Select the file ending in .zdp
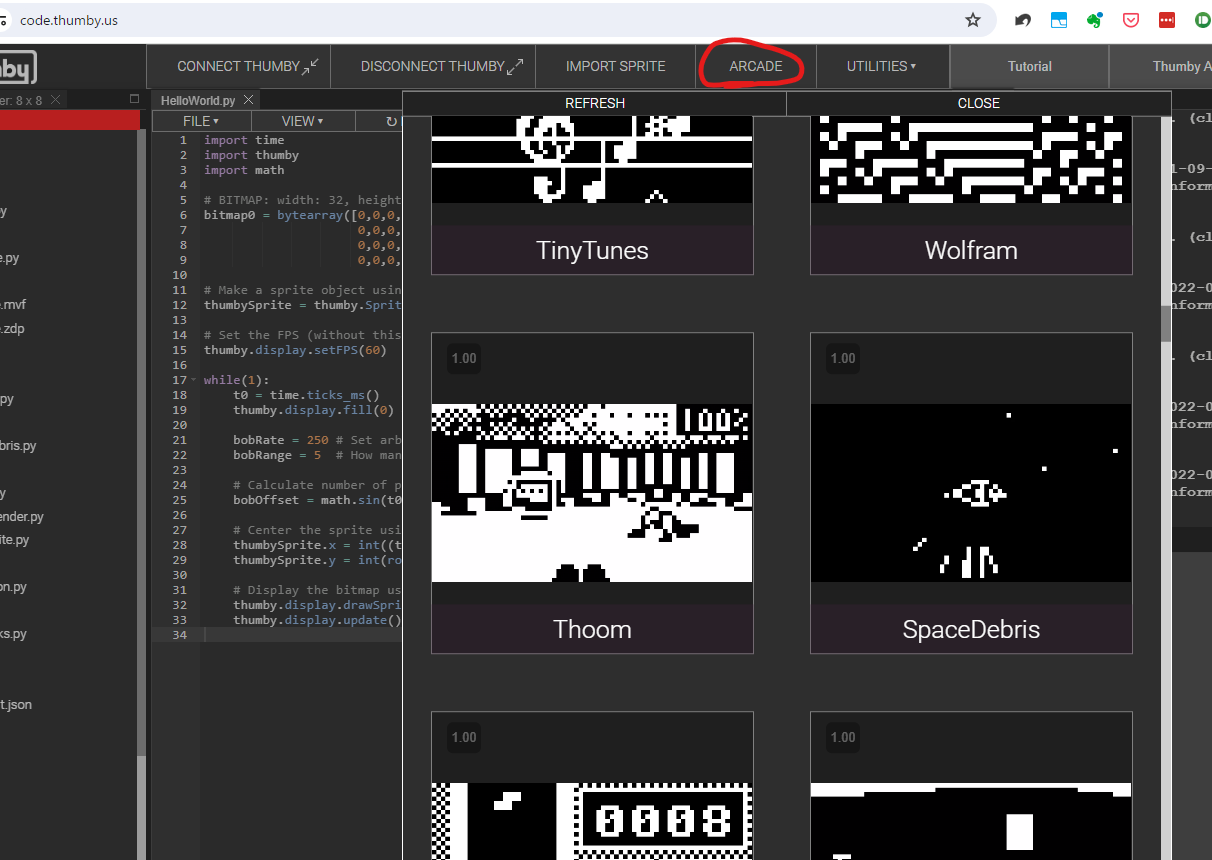The width and height of the screenshot is (1212, 860). (x=12, y=328)
